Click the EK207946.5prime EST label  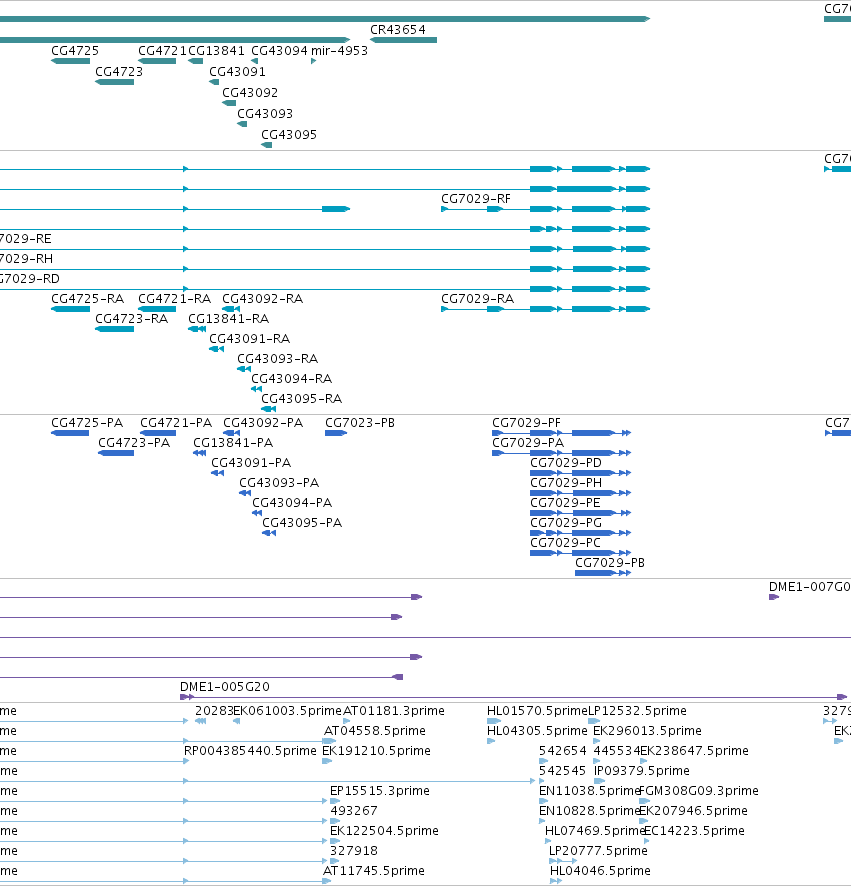(x=693, y=811)
